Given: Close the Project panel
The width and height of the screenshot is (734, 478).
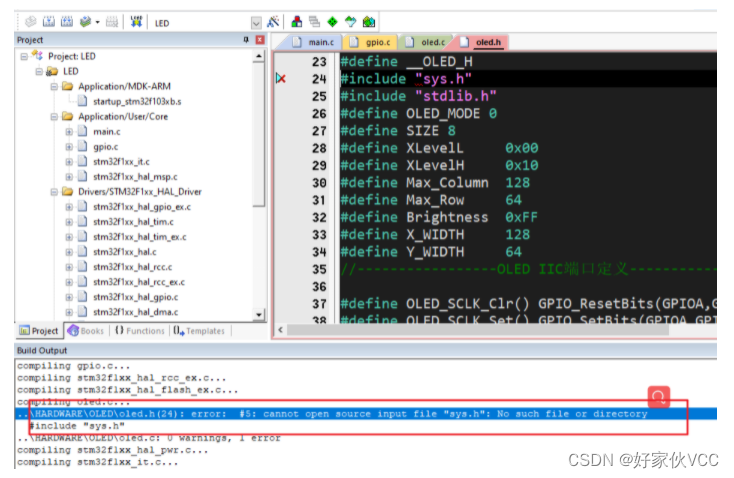Looking at the screenshot, I should tap(260, 40).
